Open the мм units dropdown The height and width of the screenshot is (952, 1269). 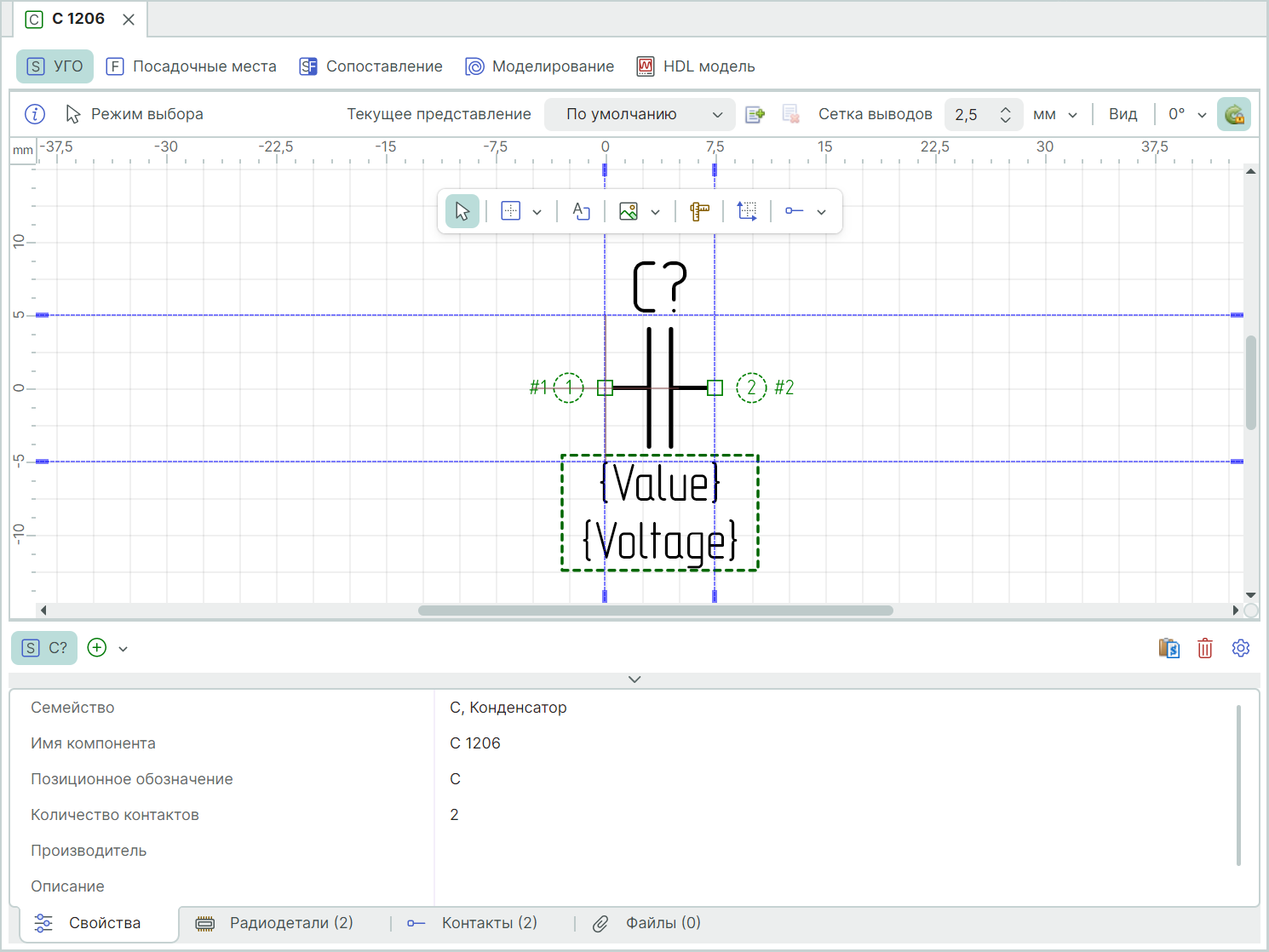pos(1054,114)
